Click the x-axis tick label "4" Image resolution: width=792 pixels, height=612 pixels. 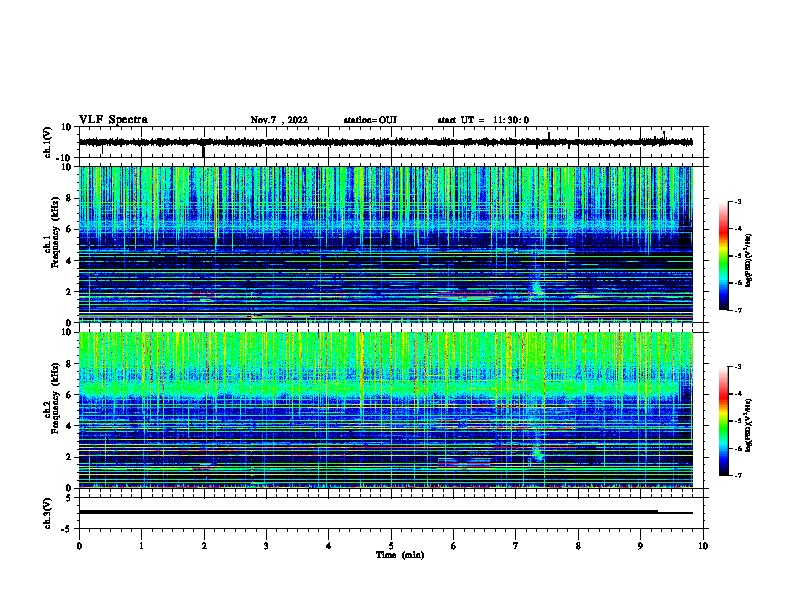tap(329, 546)
